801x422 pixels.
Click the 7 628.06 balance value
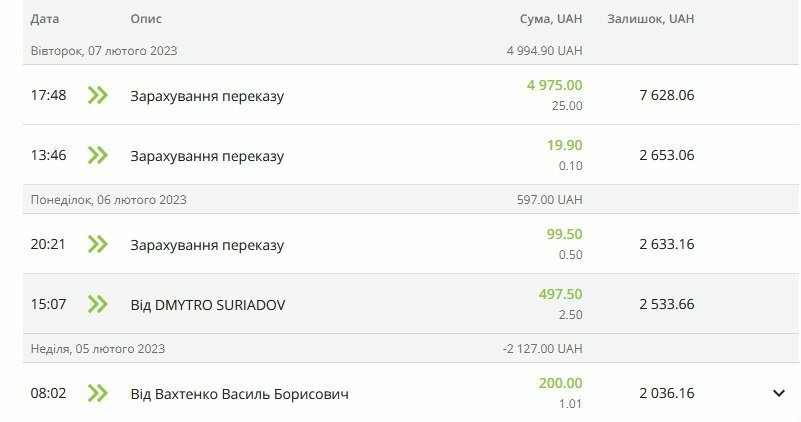point(666,95)
